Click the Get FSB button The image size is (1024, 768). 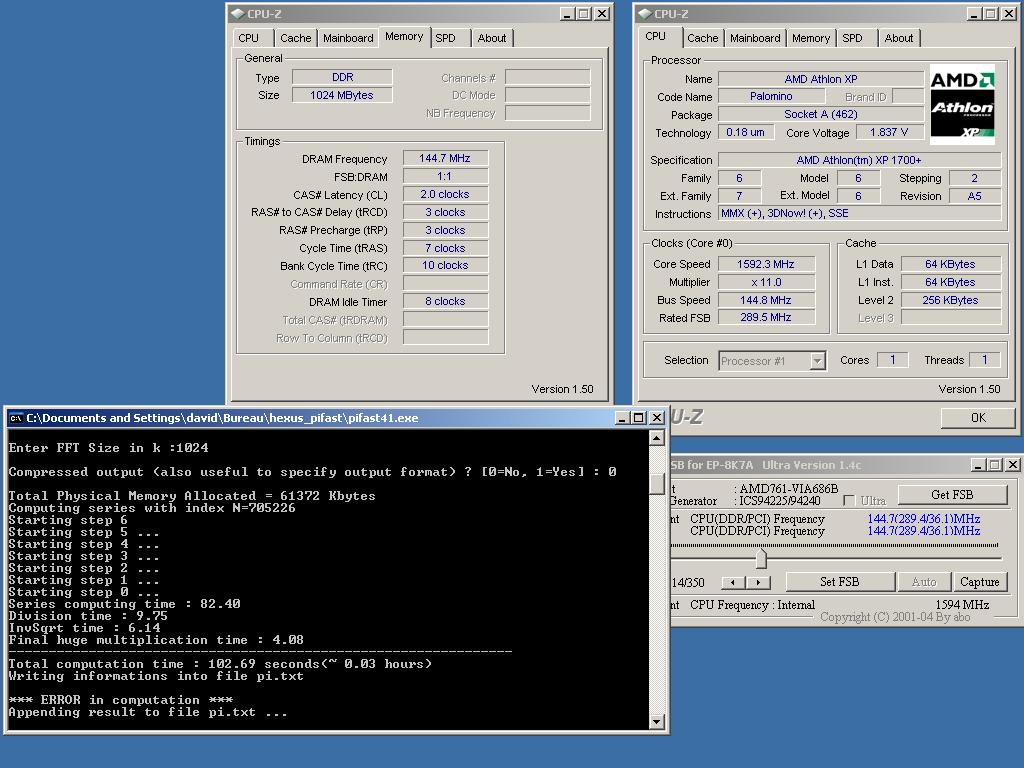952,494
